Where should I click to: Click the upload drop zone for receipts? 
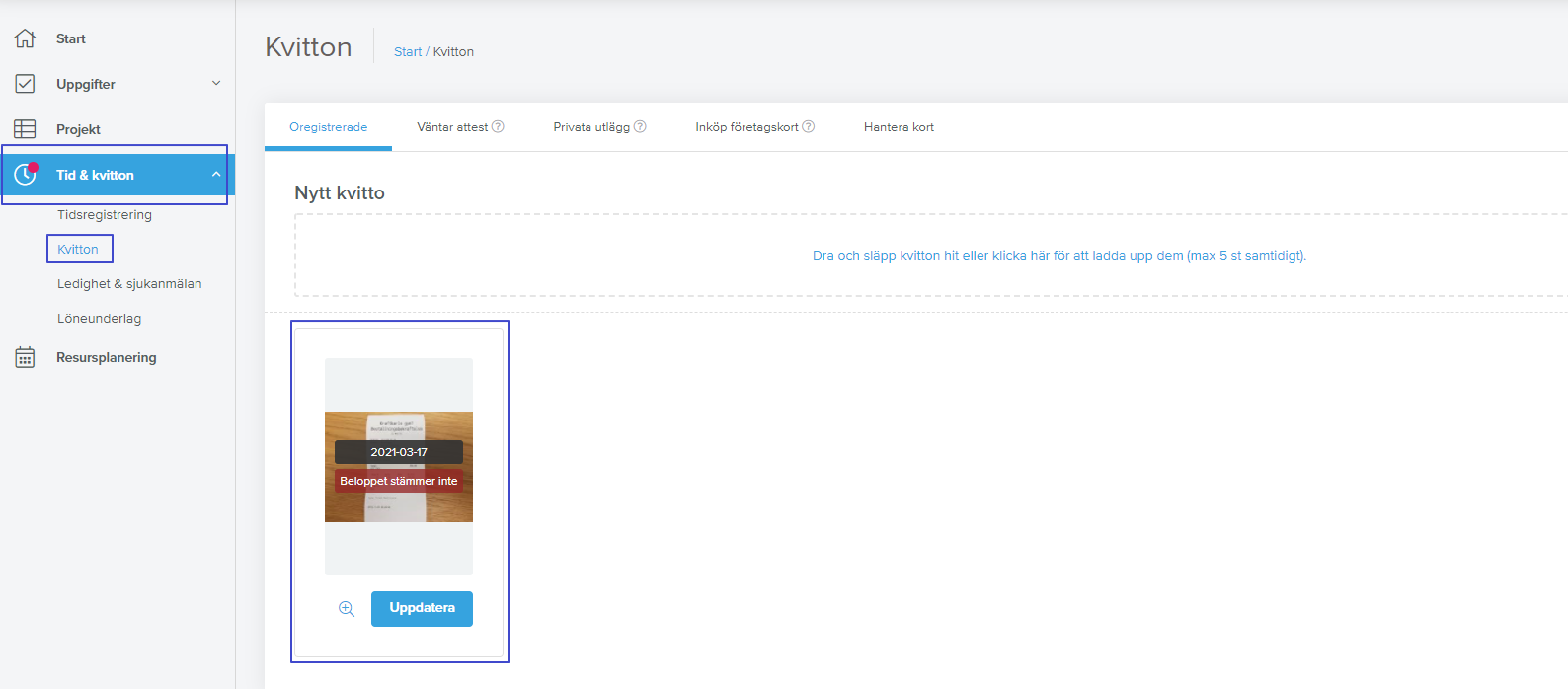coord(931,255)
